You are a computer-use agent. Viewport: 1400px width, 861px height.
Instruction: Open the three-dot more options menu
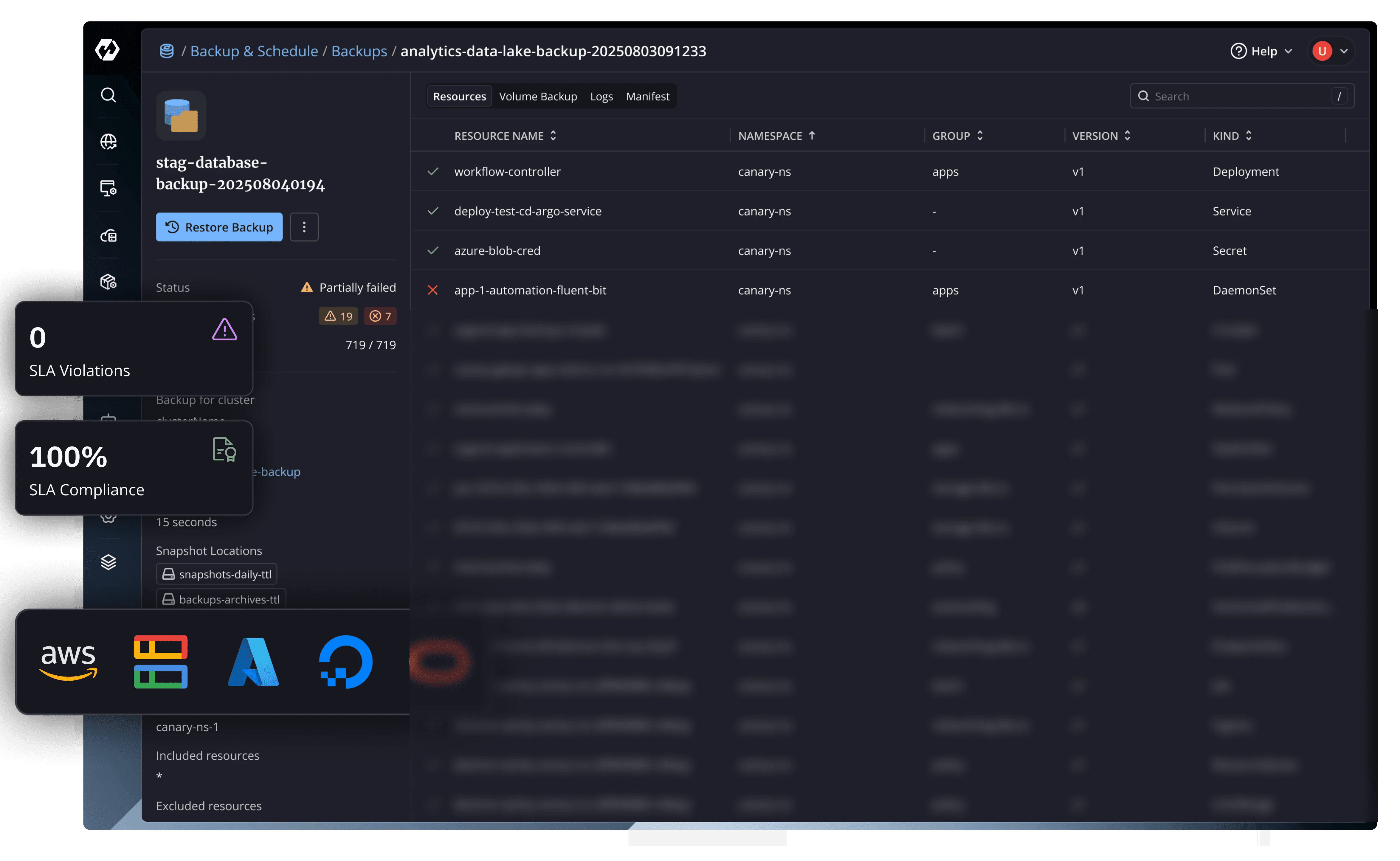pyautogui.click(x=304, y=227)
